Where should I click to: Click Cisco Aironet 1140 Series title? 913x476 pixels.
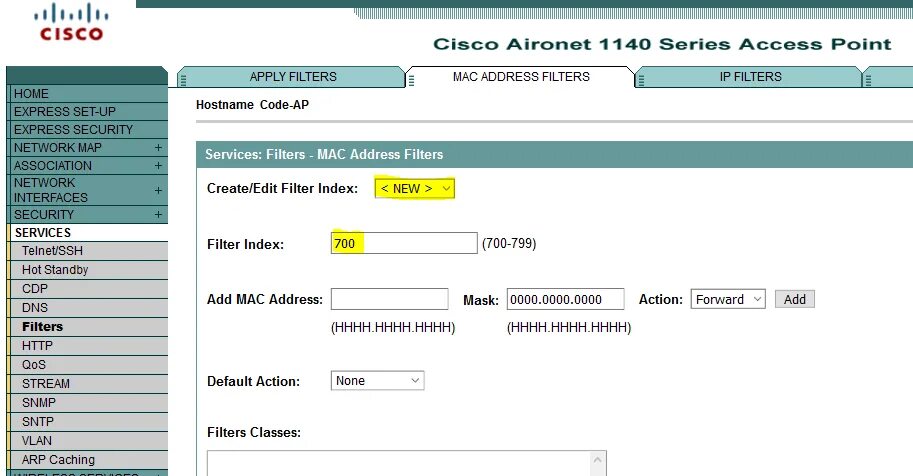click(662, 44)
